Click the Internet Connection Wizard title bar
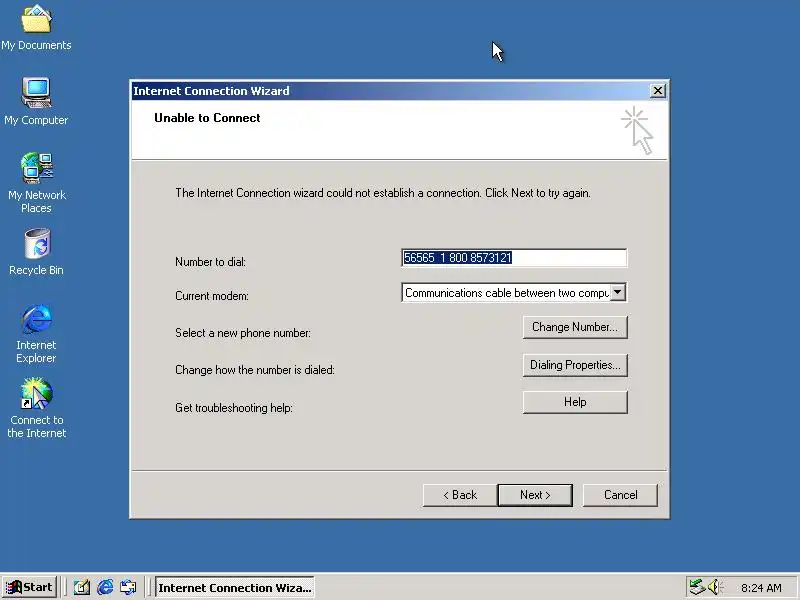The height and width of the screenshot is (600, 800). (x=390, y=91)
